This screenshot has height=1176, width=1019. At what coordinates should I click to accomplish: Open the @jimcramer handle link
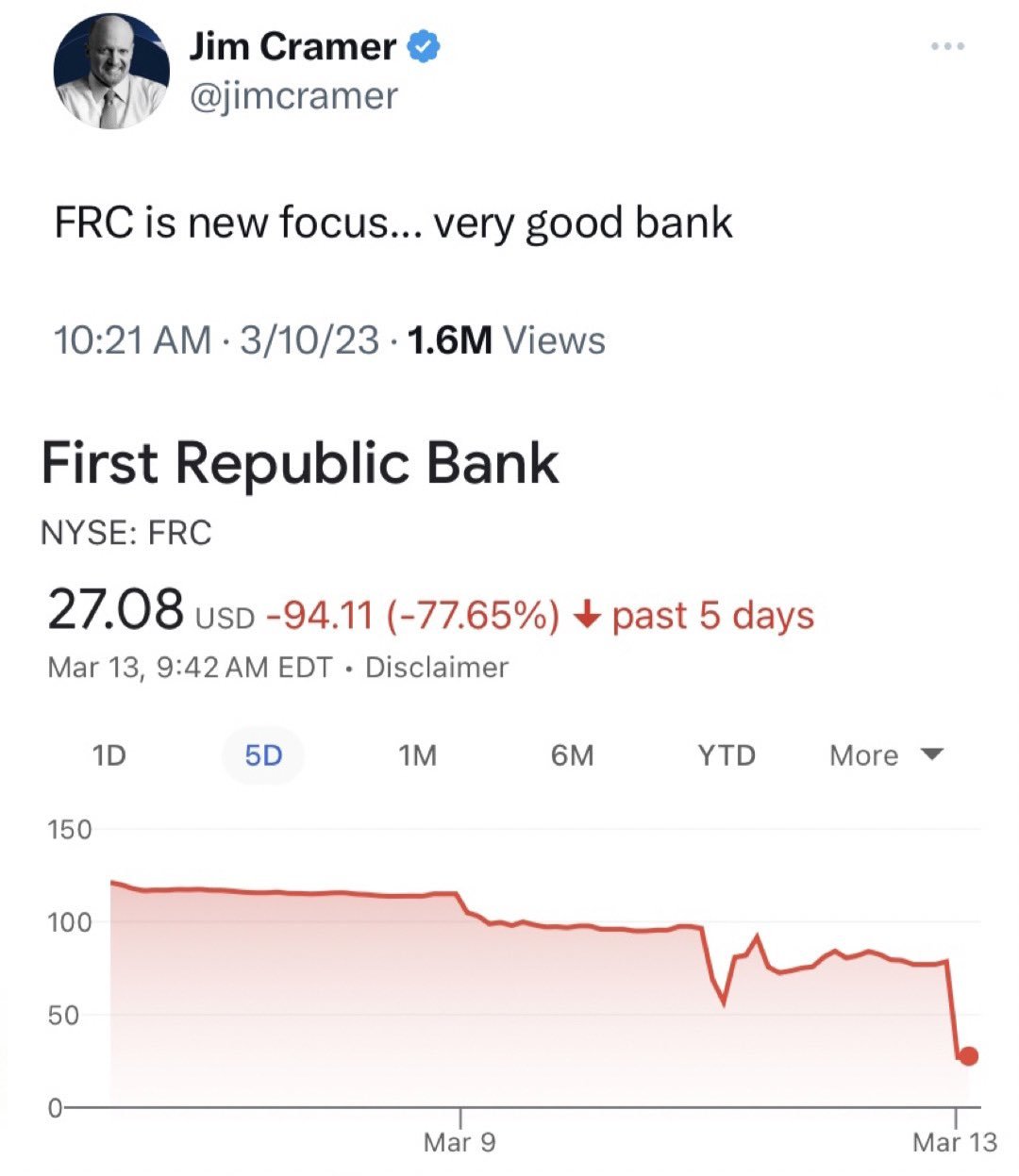pos(294,96)
